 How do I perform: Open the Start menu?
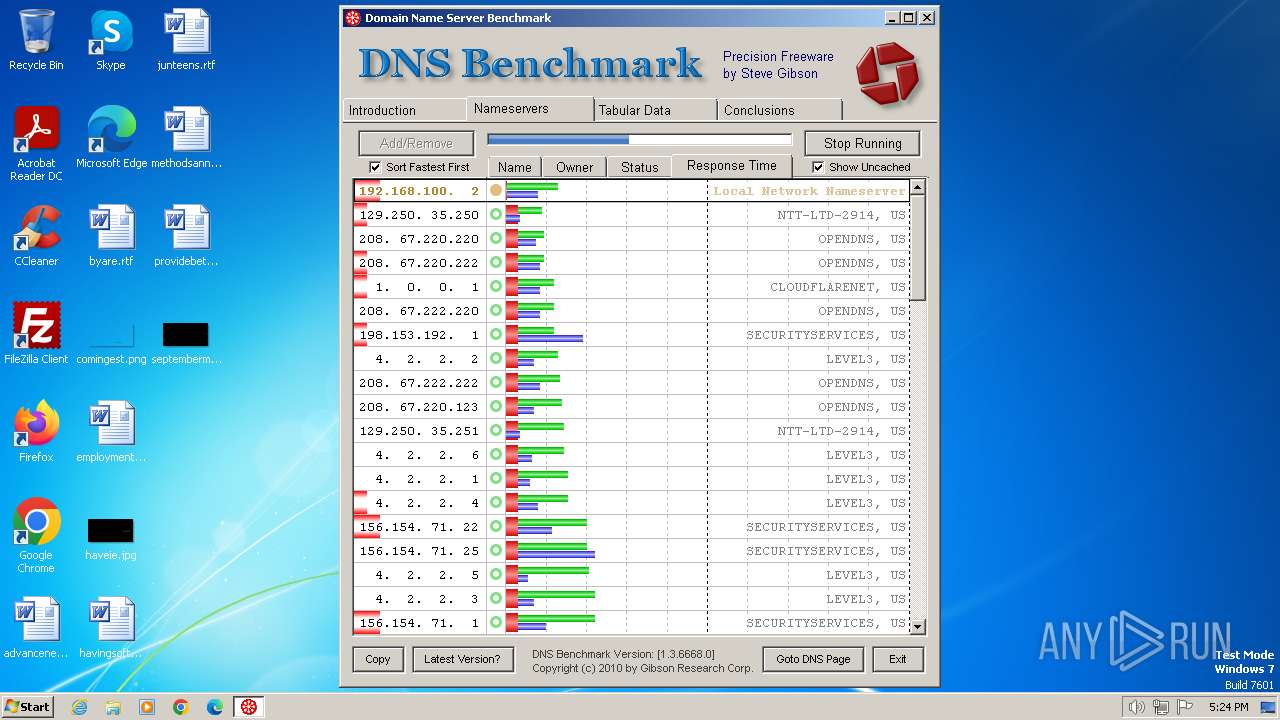point(27,707)
